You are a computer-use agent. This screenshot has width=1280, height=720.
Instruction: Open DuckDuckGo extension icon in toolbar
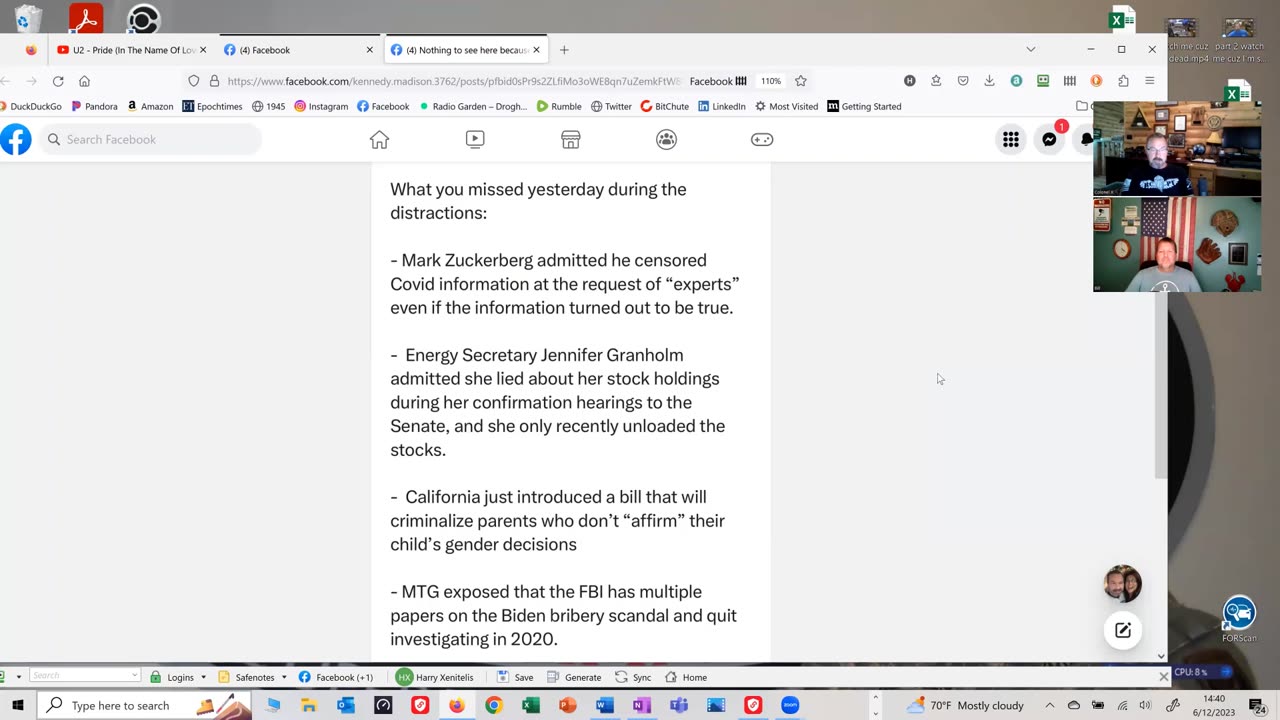(1096, 81)
